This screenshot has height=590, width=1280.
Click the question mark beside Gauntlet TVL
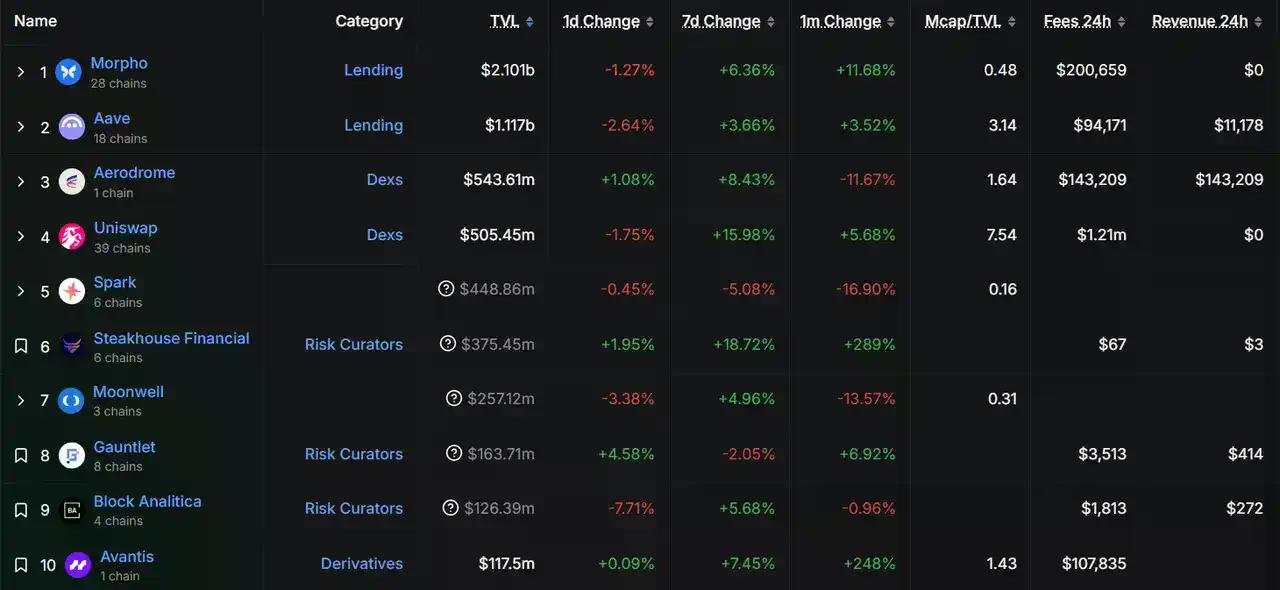tap(454, 453)
